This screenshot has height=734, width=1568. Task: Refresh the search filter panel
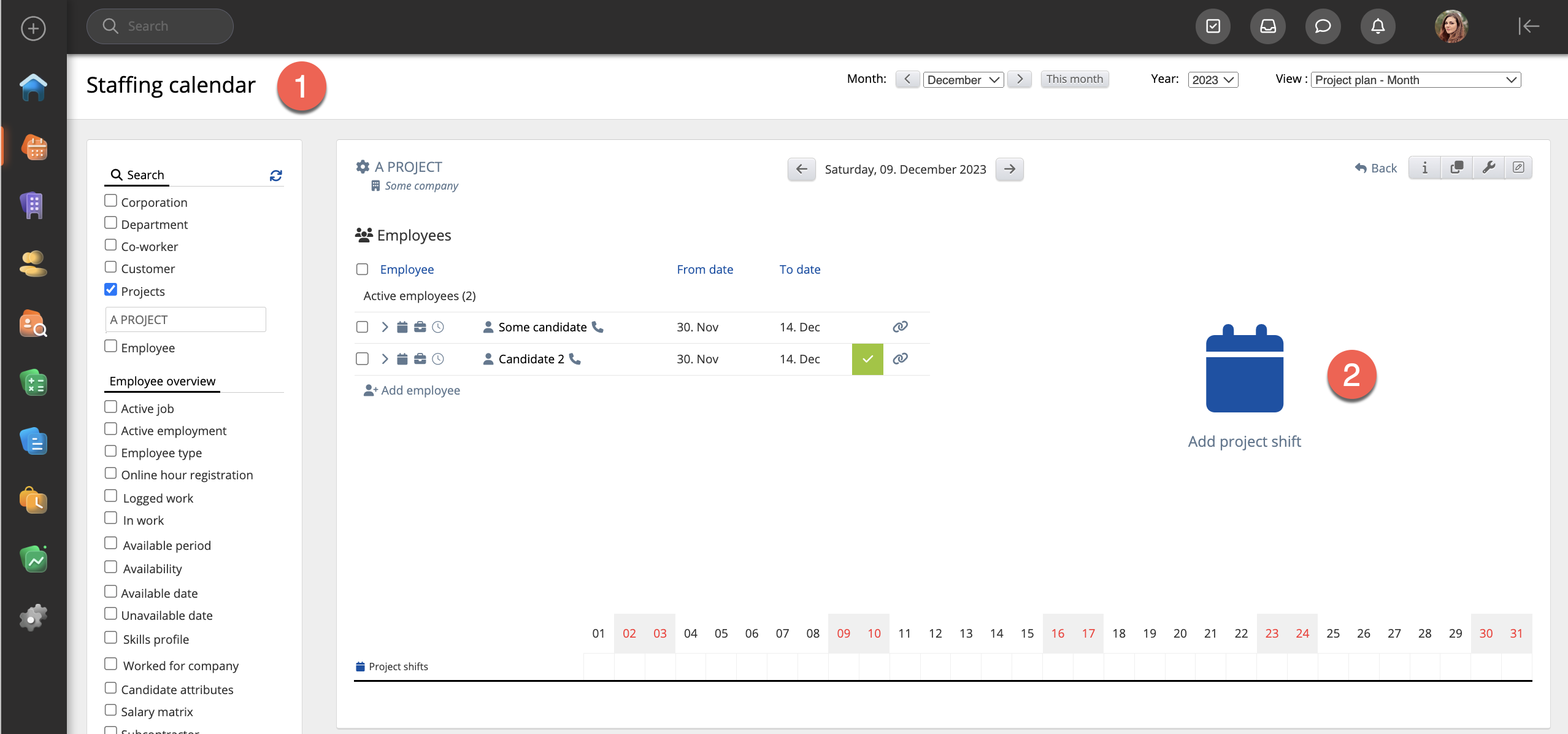(276, 176)
